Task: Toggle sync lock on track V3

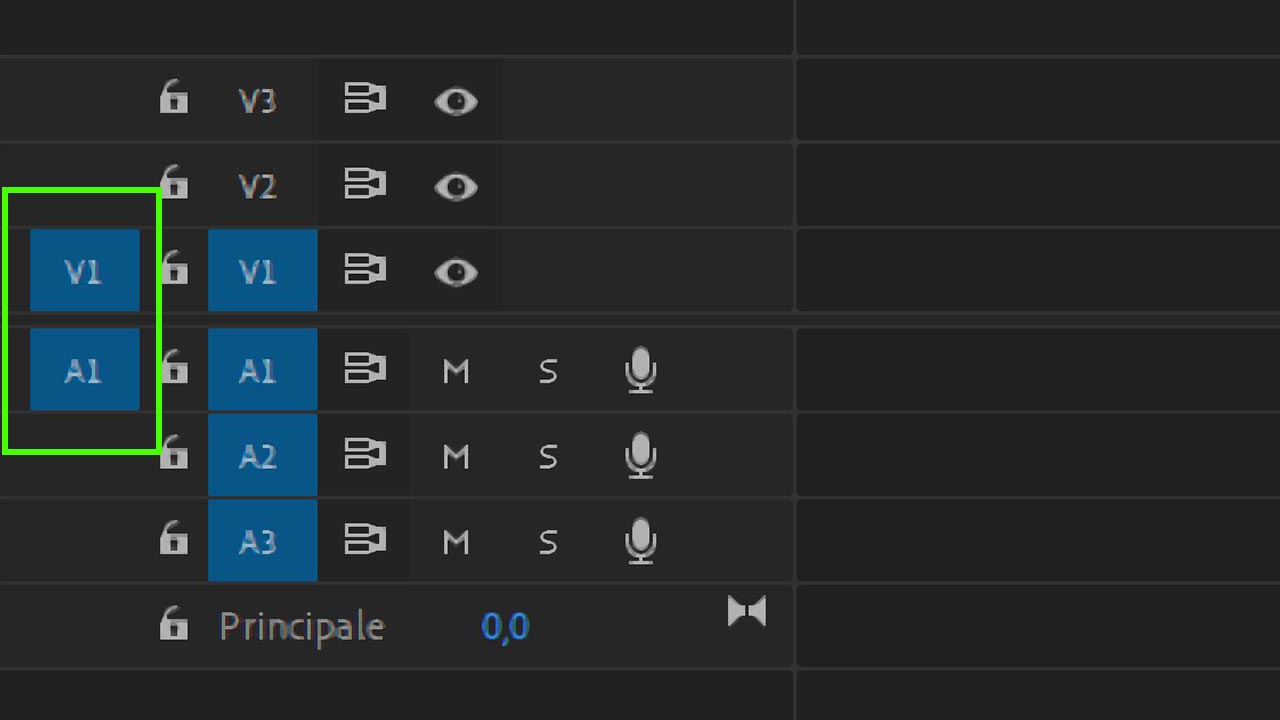Action: point(365,100)
